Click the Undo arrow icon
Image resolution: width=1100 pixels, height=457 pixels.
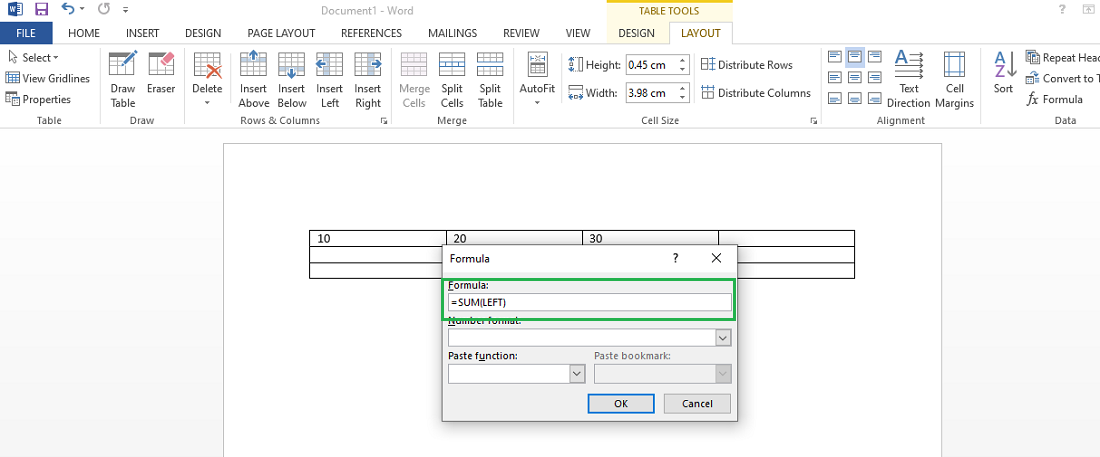coord(67,9)
